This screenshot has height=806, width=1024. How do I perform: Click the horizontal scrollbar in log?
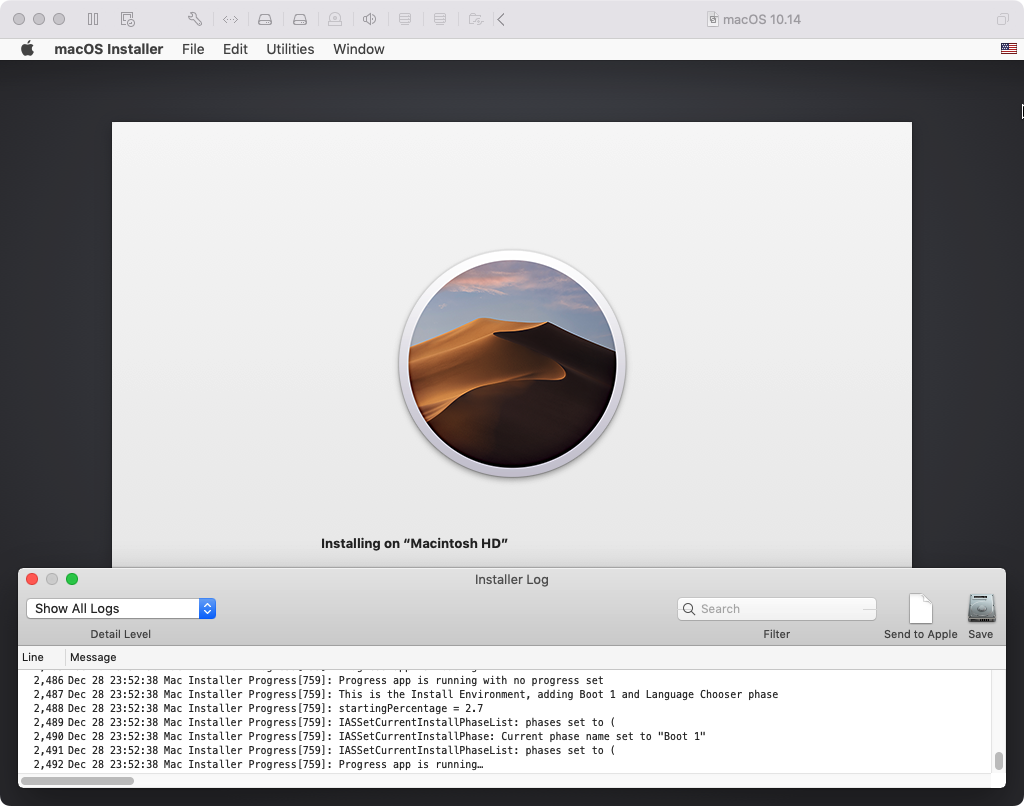tap(77, 780)
